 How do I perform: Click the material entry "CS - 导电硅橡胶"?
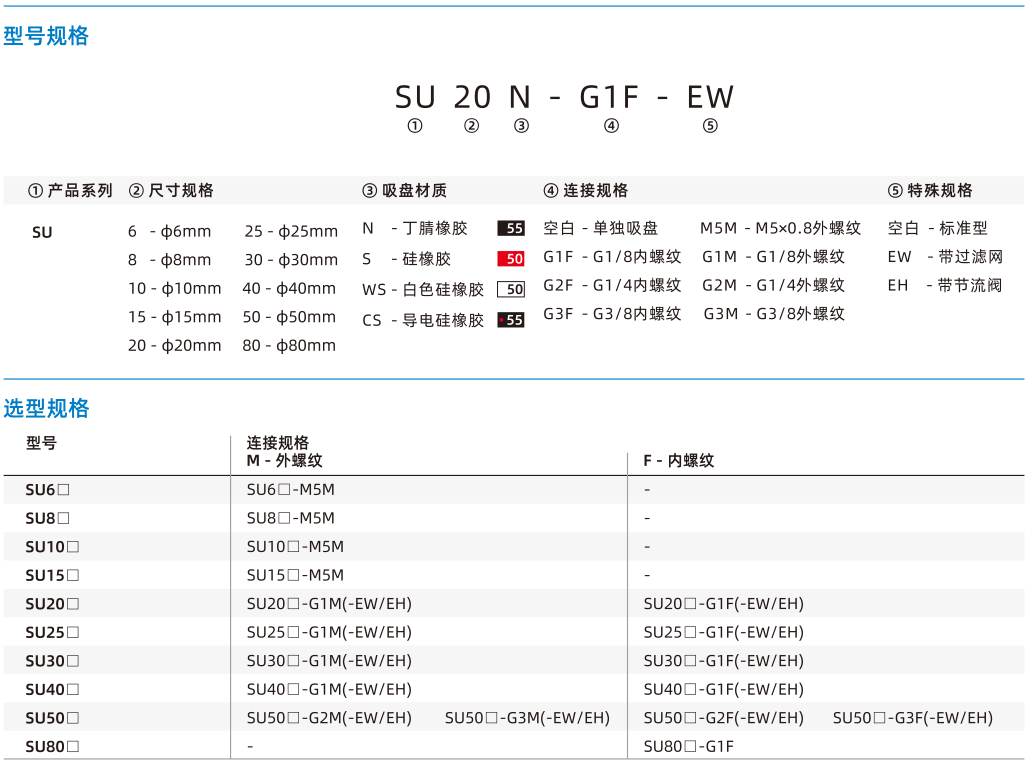click(423, 320)
